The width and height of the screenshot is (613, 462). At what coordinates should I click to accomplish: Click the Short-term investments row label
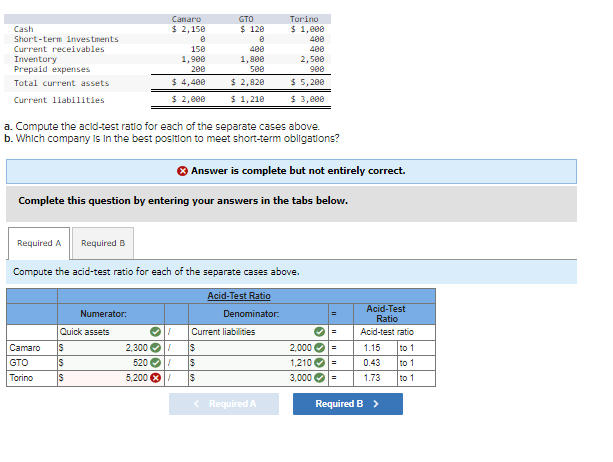coord(66,39)
